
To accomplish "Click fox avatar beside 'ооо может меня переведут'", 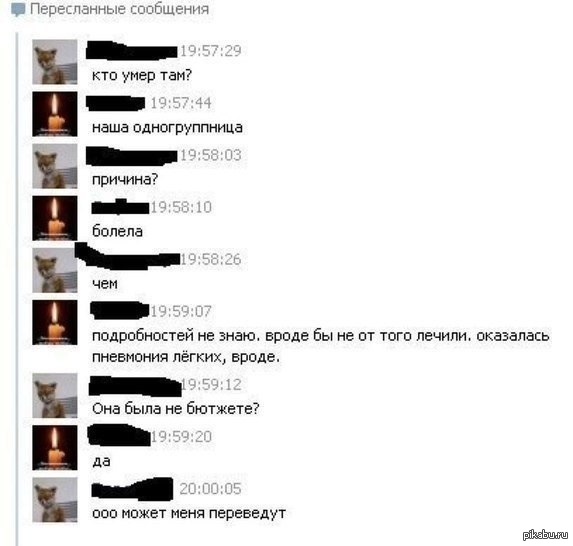I will point(55,500).
